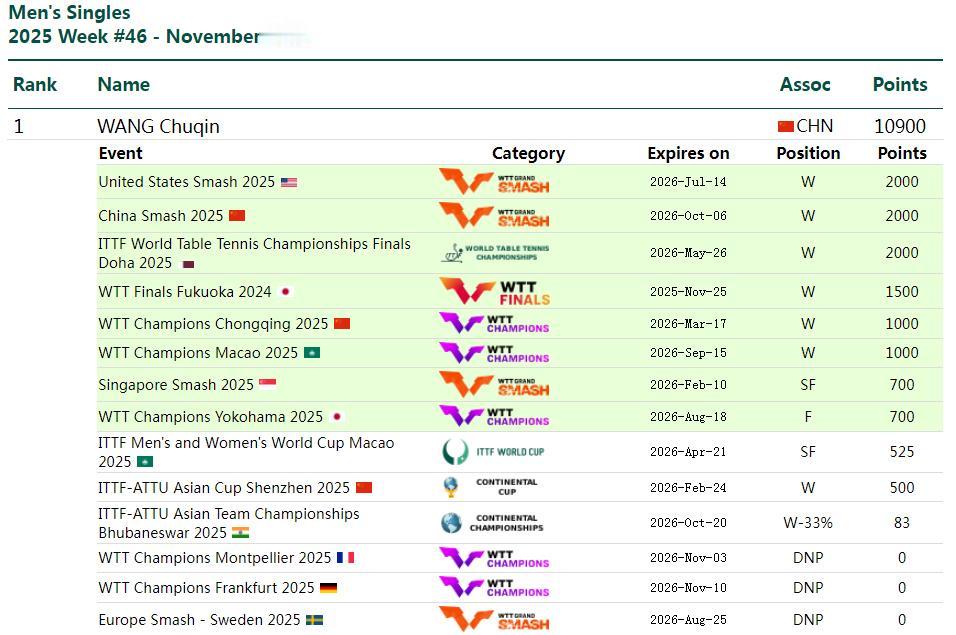956x635 pixels.
Task: Open player WANG Chuqin
Action: (x=159, y=126)
